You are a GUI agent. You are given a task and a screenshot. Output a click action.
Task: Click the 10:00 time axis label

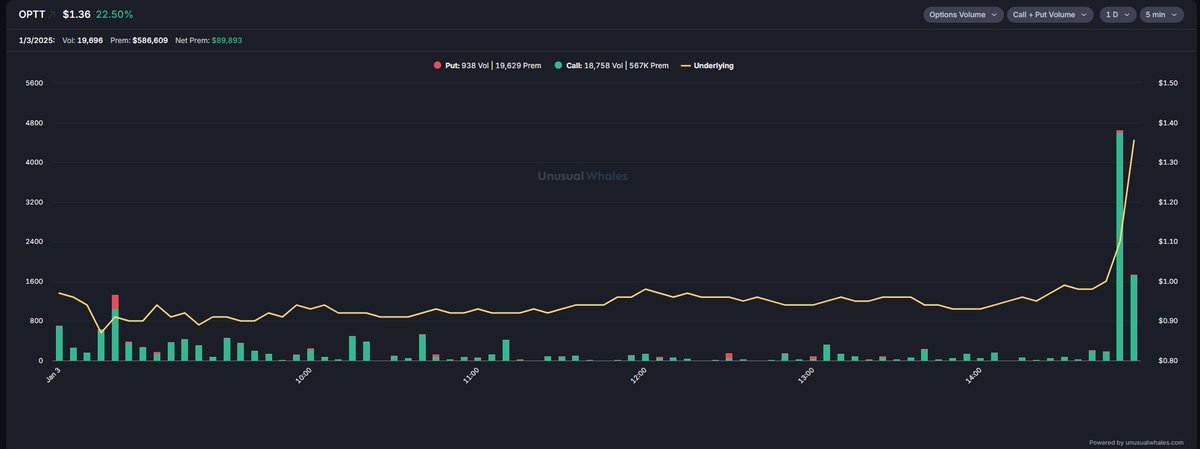303,374
